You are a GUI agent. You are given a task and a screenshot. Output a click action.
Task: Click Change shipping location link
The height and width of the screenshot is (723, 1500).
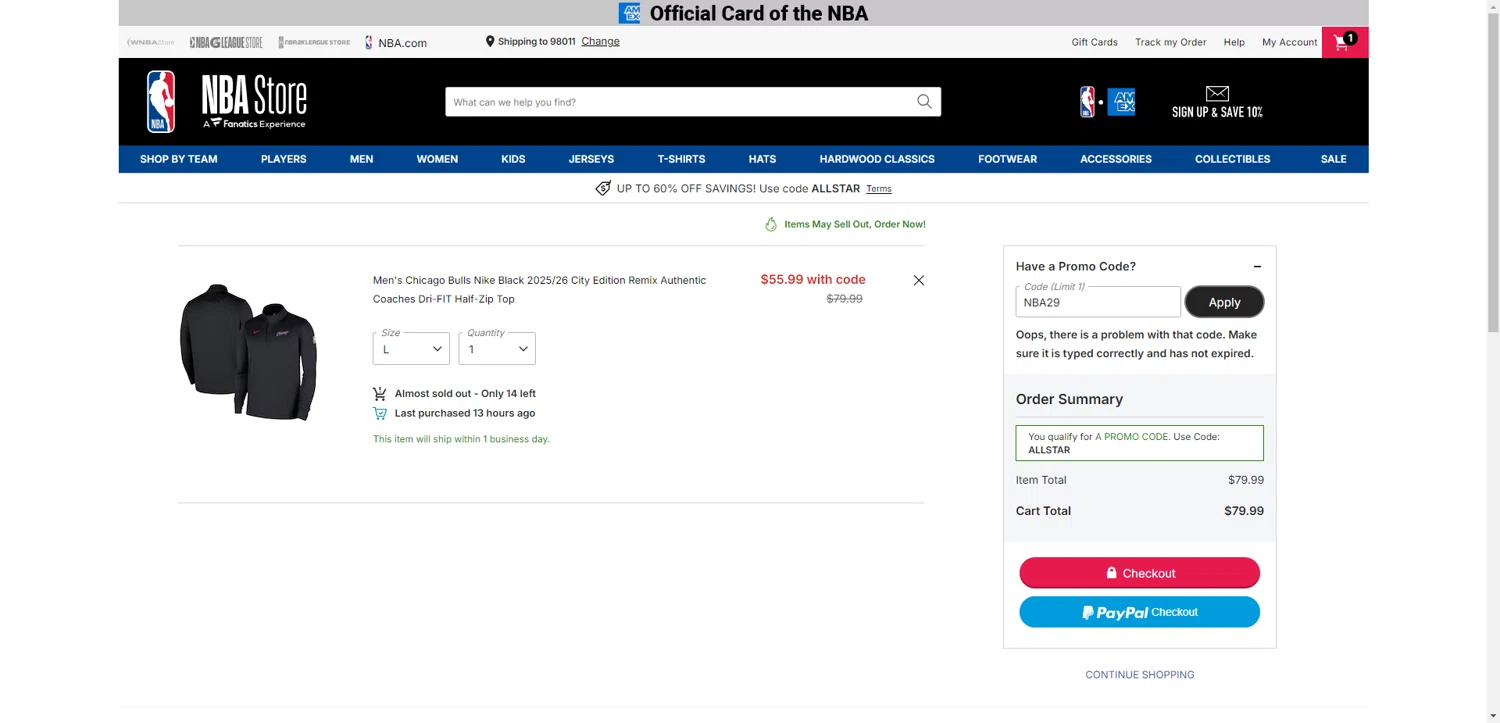(600, 42)
